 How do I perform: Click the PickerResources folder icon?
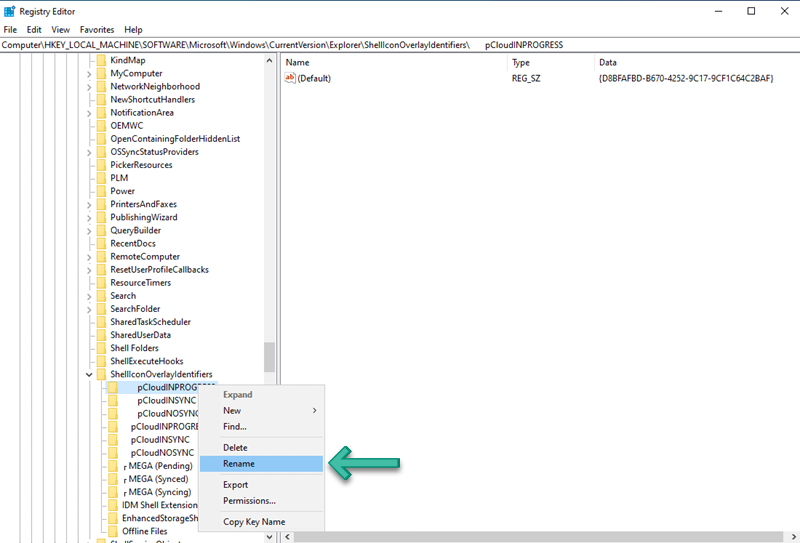pos(101,165)
